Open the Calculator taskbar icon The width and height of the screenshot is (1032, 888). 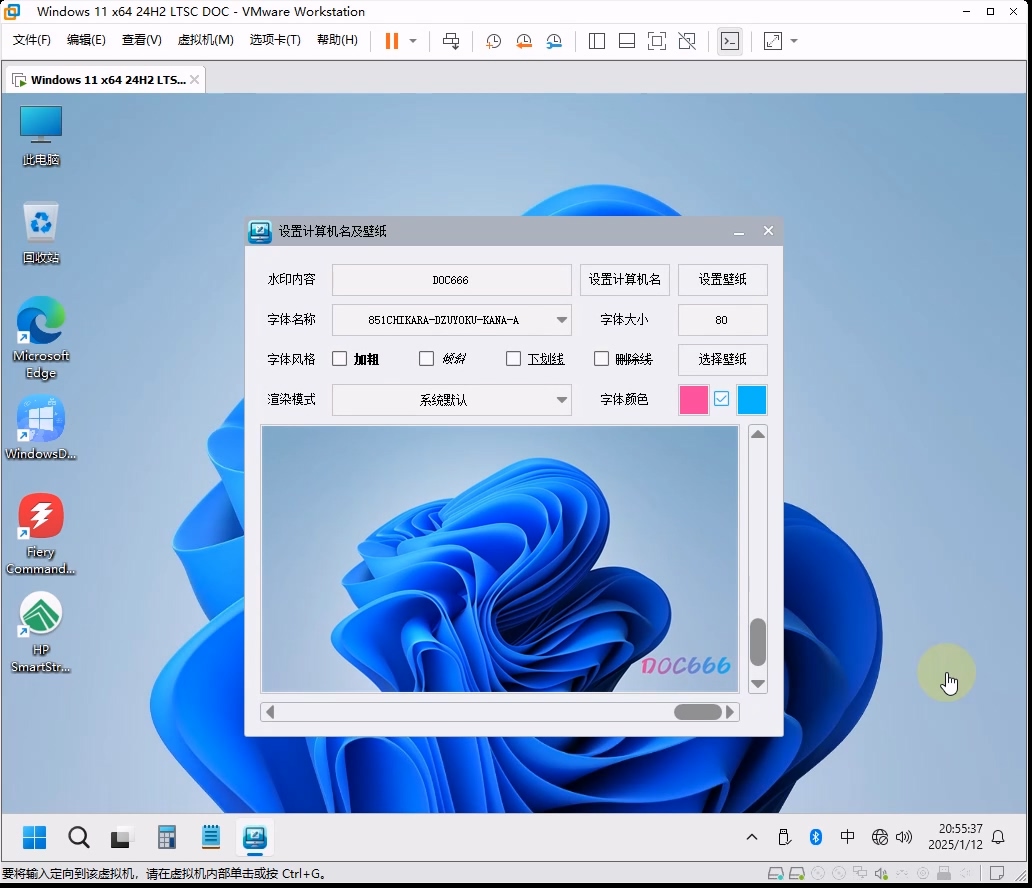[x=167, y=837]
